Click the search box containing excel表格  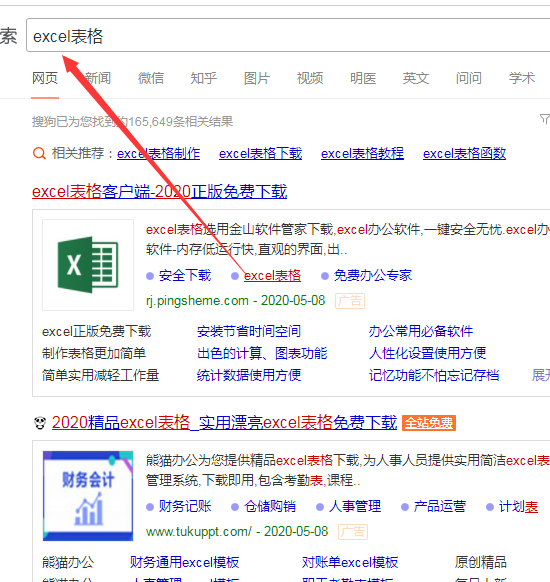(288, 35)
